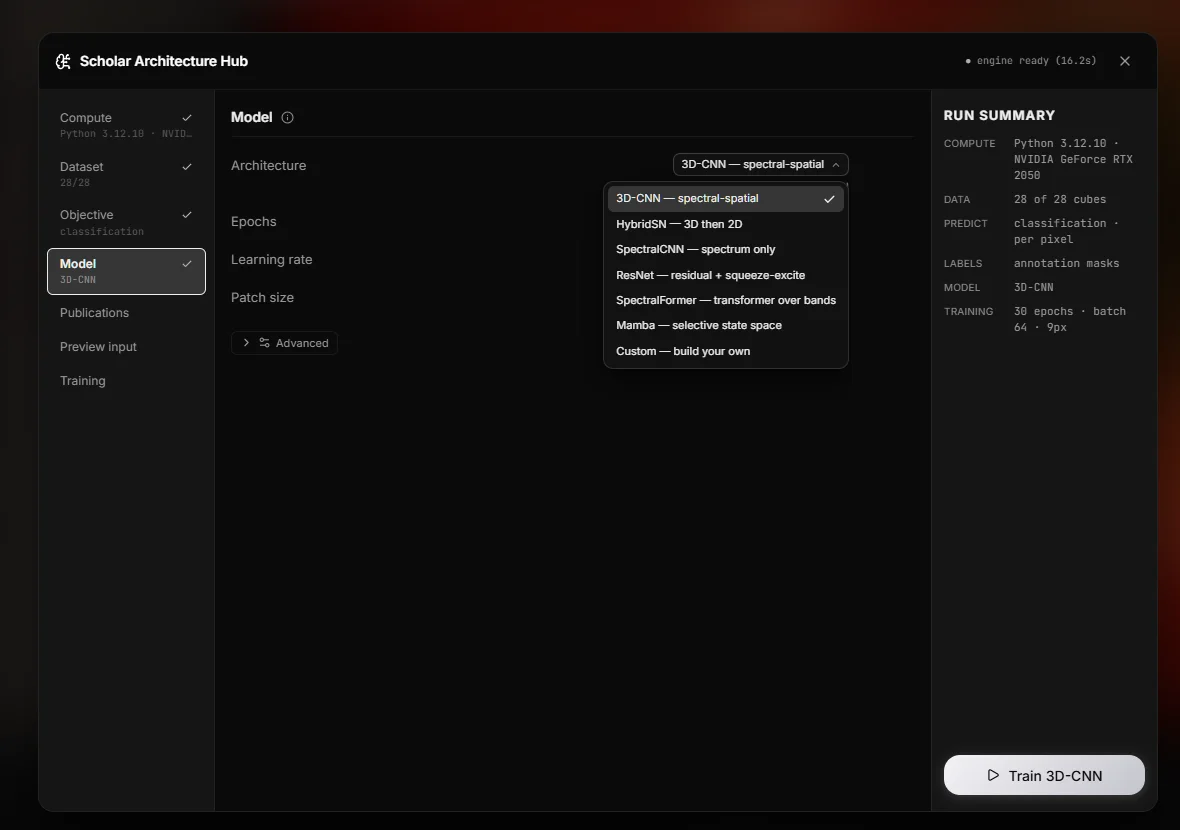Click the Python 3.12.10 compute summary value
The height and width of the screenshot is (830, 1180).
1073,159
